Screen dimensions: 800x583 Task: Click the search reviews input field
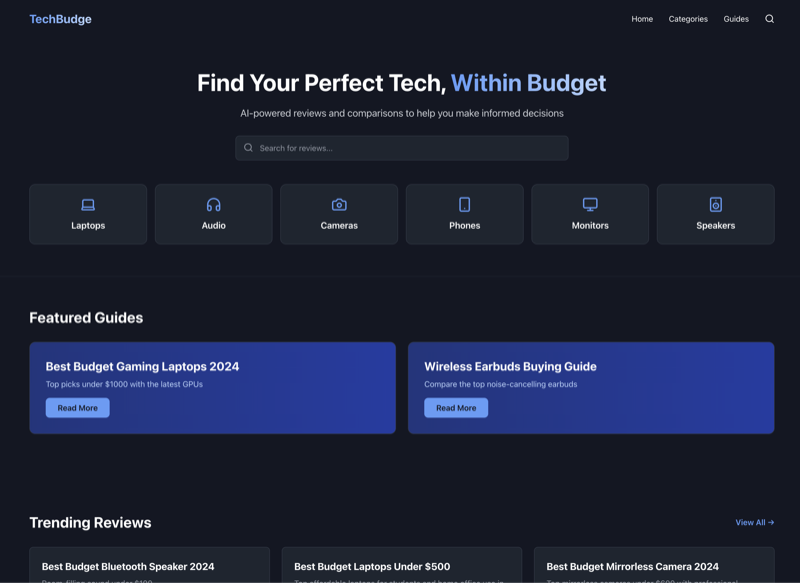[400, 147]
